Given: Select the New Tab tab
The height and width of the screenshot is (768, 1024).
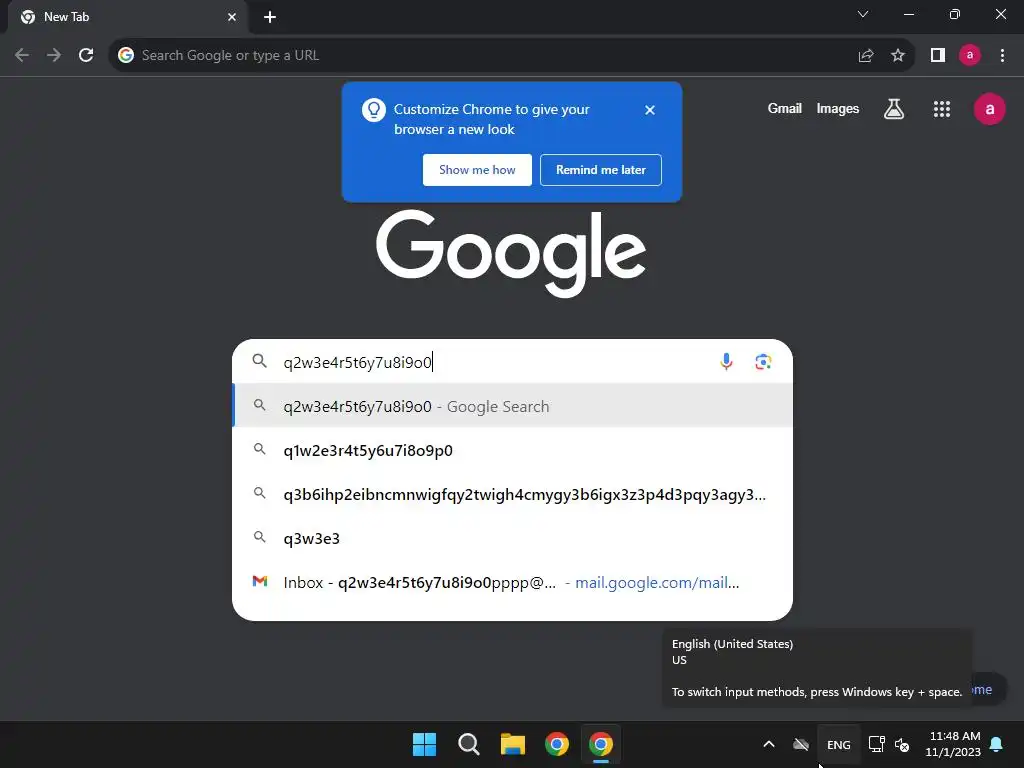Looking at the screenshot, I should 127,17.
